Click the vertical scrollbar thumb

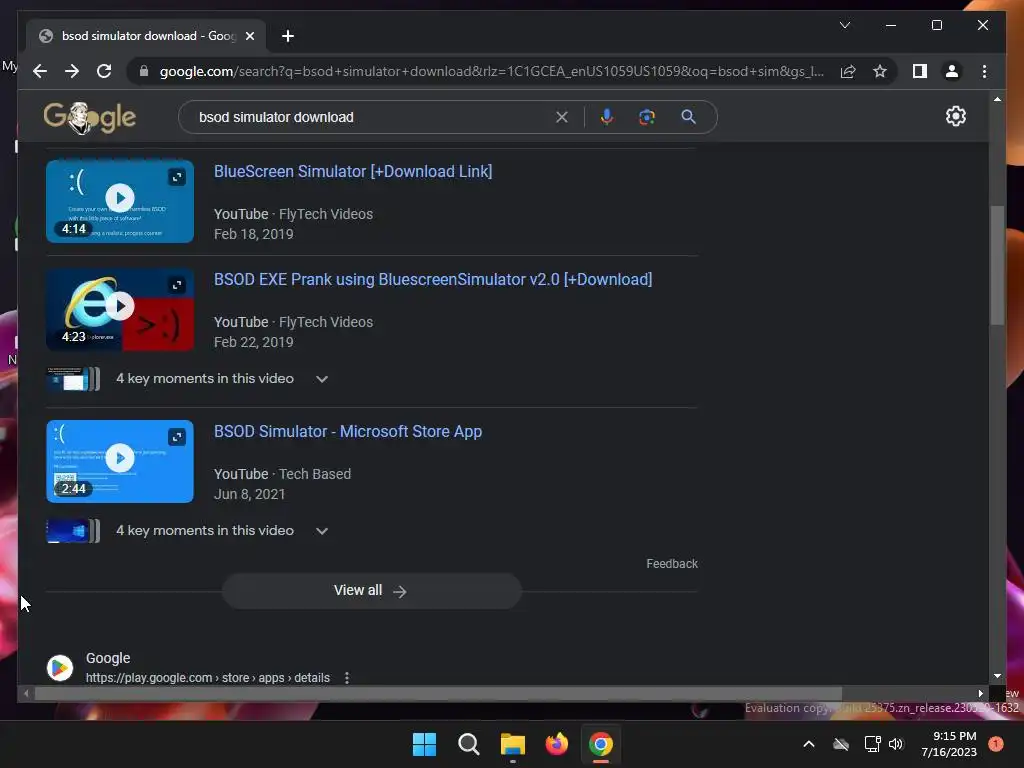point(997,264)
